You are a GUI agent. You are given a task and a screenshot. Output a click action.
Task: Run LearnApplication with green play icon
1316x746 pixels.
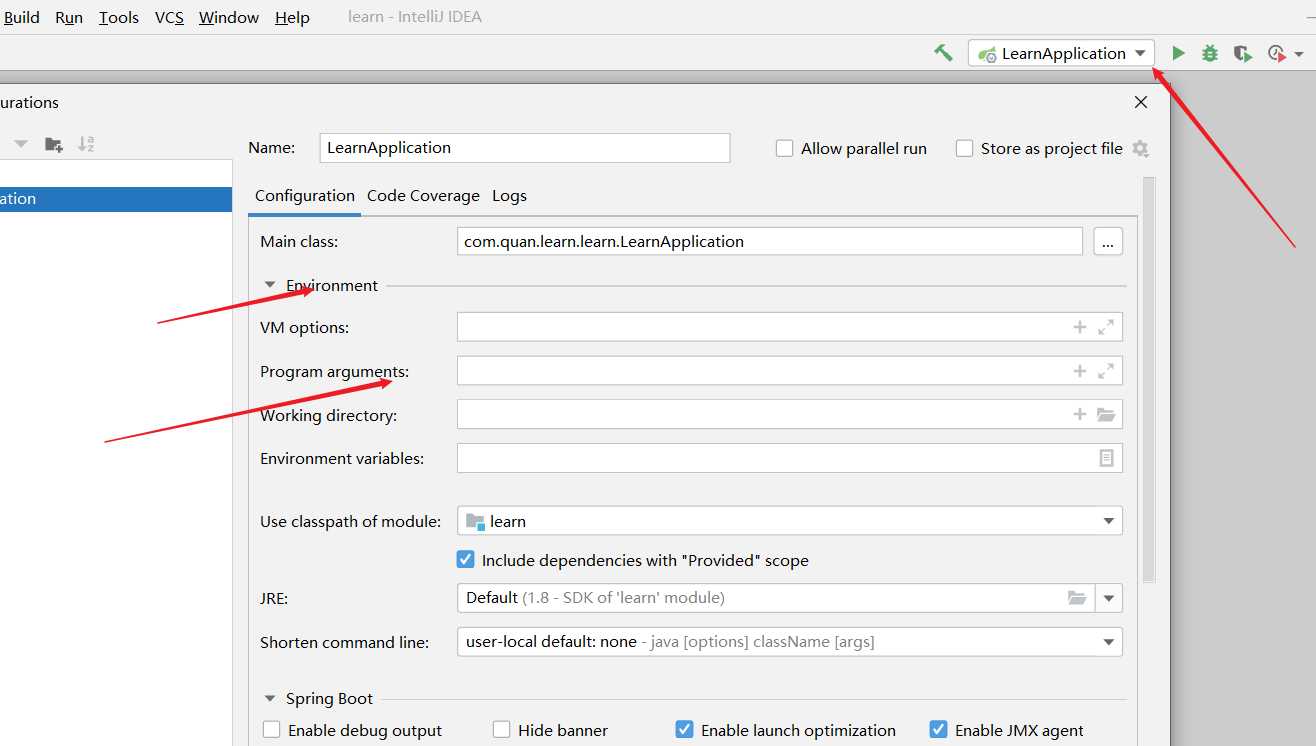click(x=1178, y=53)
